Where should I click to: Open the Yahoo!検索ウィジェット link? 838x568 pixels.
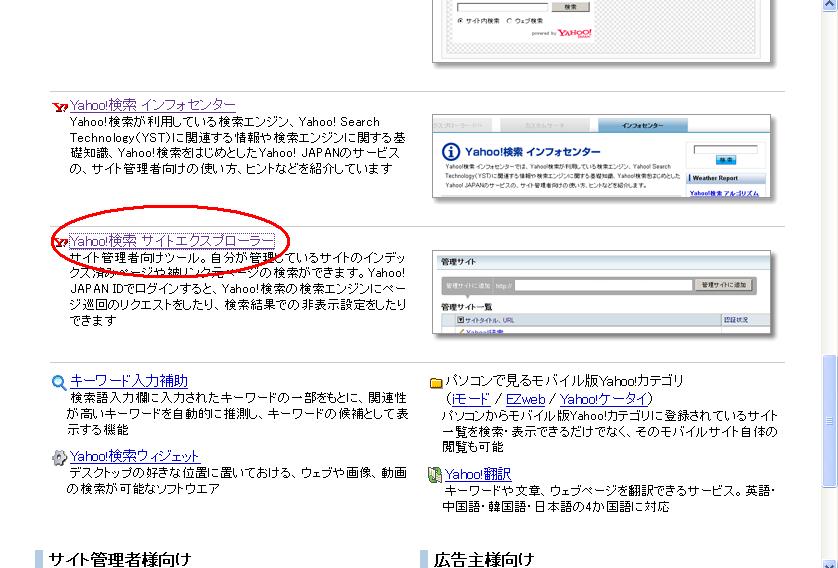134,456
